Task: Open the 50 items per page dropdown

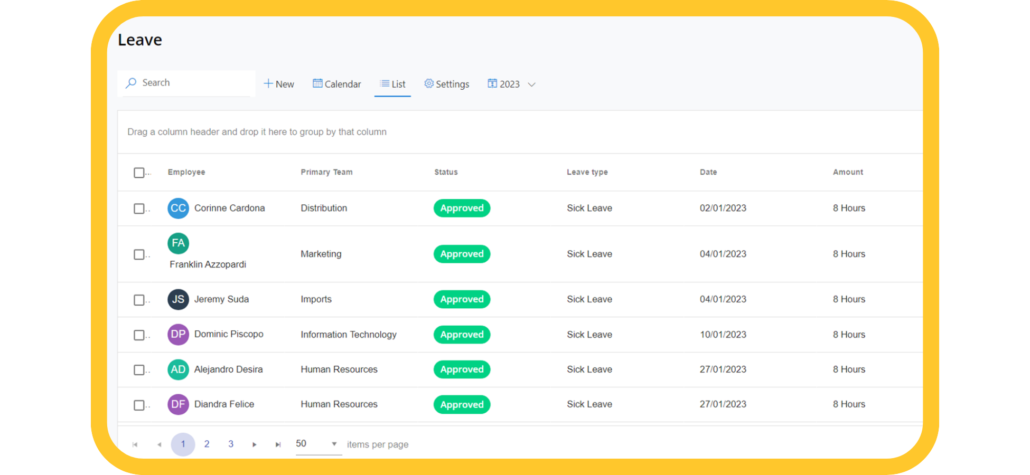Action: [x=317, y=444]
